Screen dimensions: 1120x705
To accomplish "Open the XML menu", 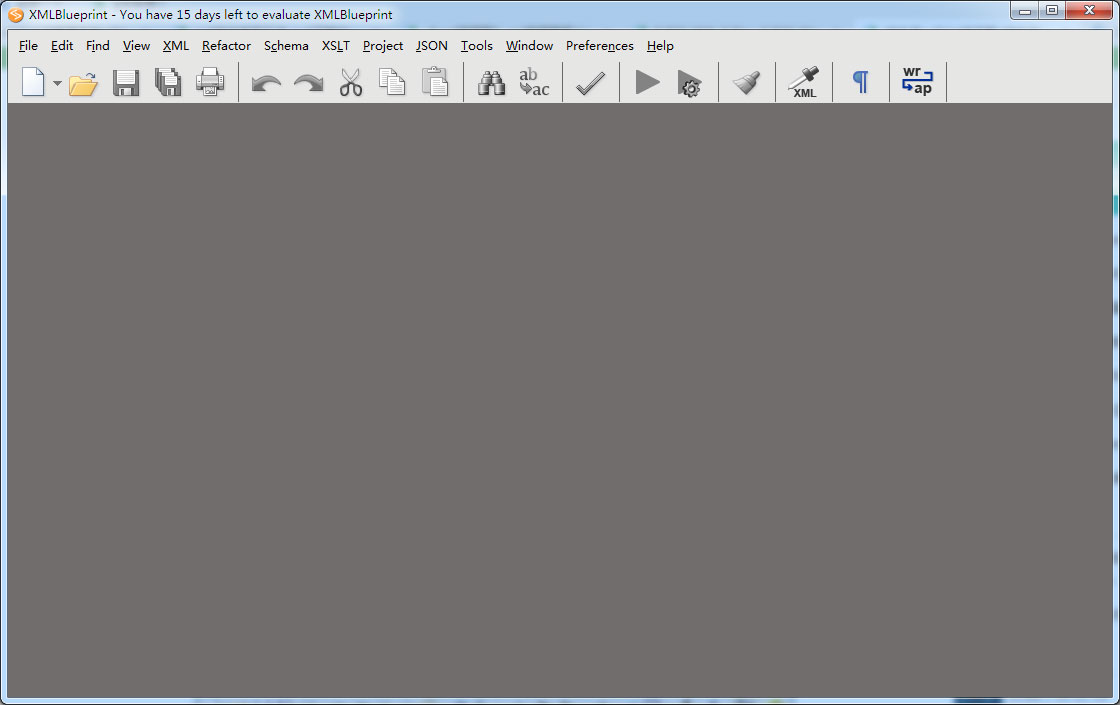I will [x=176, y=46].
